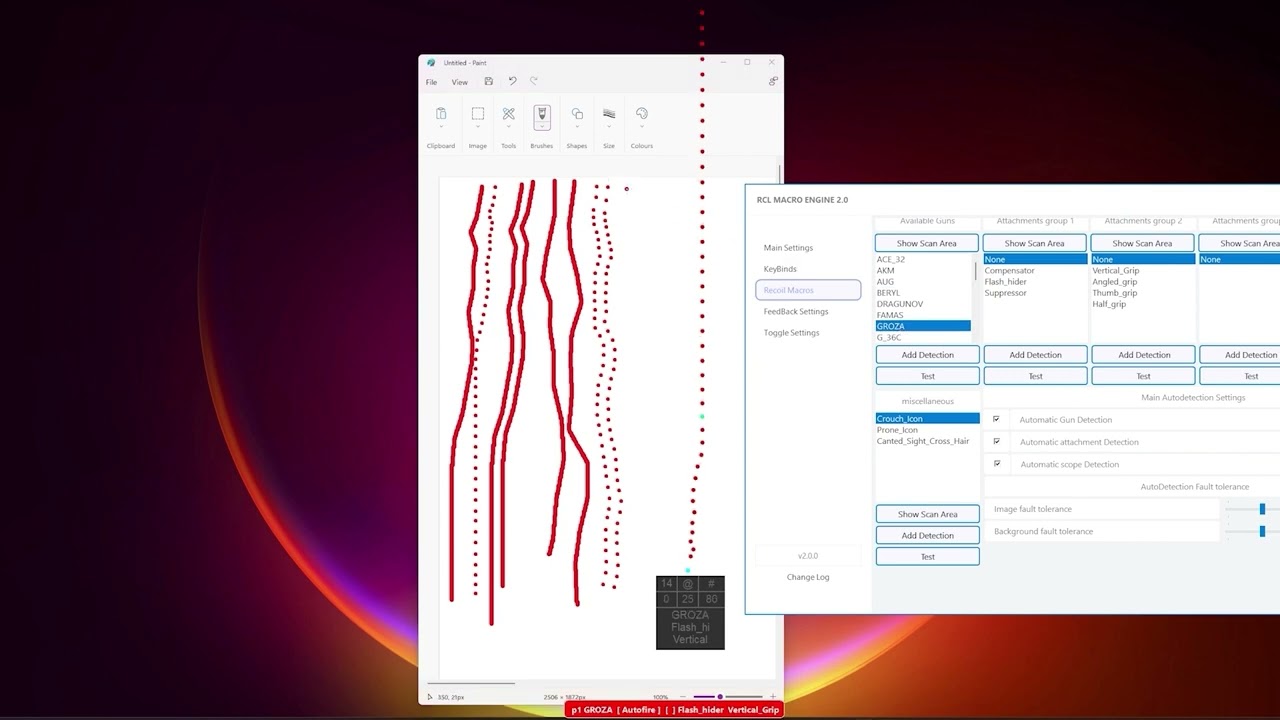The height and width of the screenshot is (720, 1280).
Task: Click Show Scan Area under Available Guns
Action: coord(927,243)
